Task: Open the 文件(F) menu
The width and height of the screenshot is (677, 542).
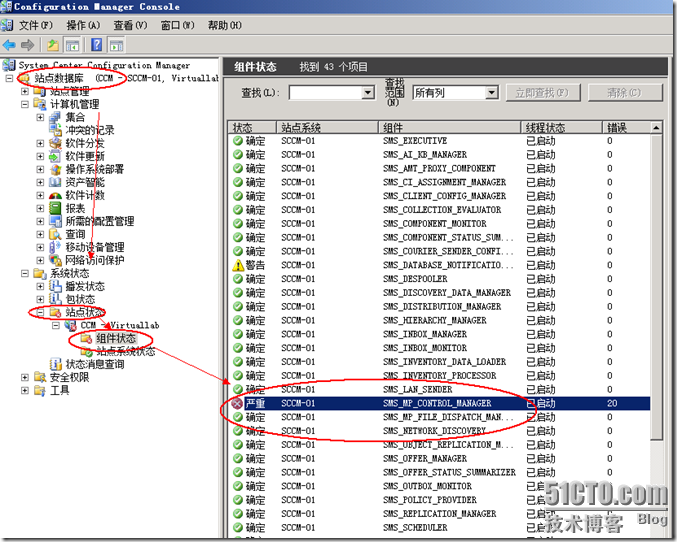Action: (35, 25)
